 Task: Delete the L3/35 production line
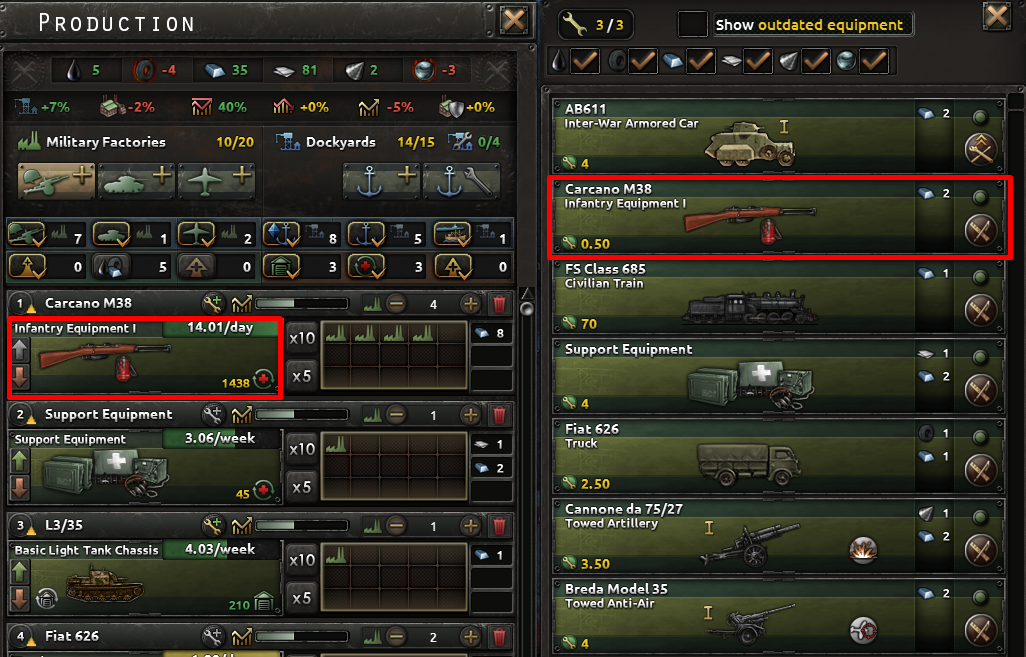pos(499,525)
